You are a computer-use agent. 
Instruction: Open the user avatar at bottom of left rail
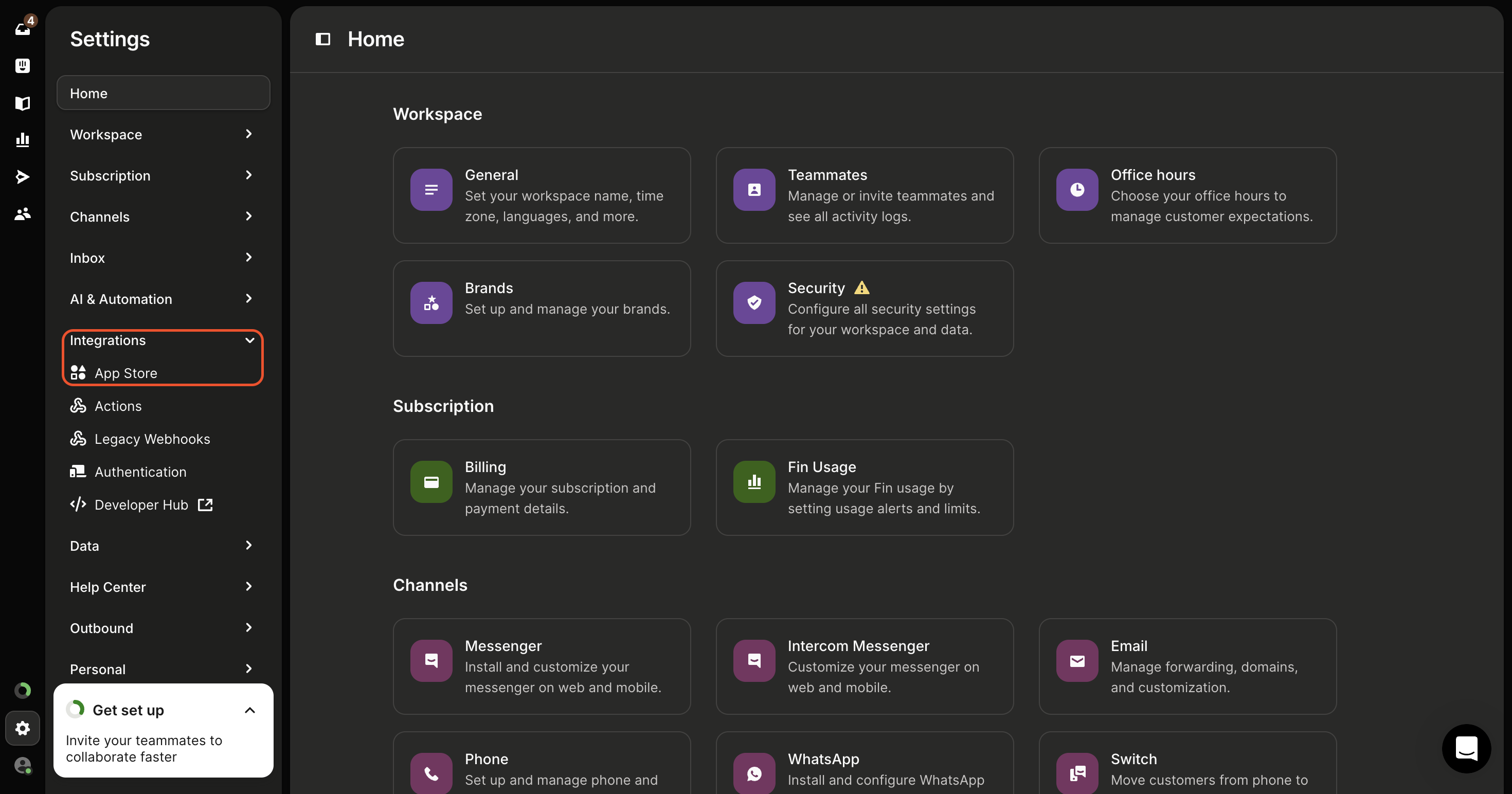22,765
